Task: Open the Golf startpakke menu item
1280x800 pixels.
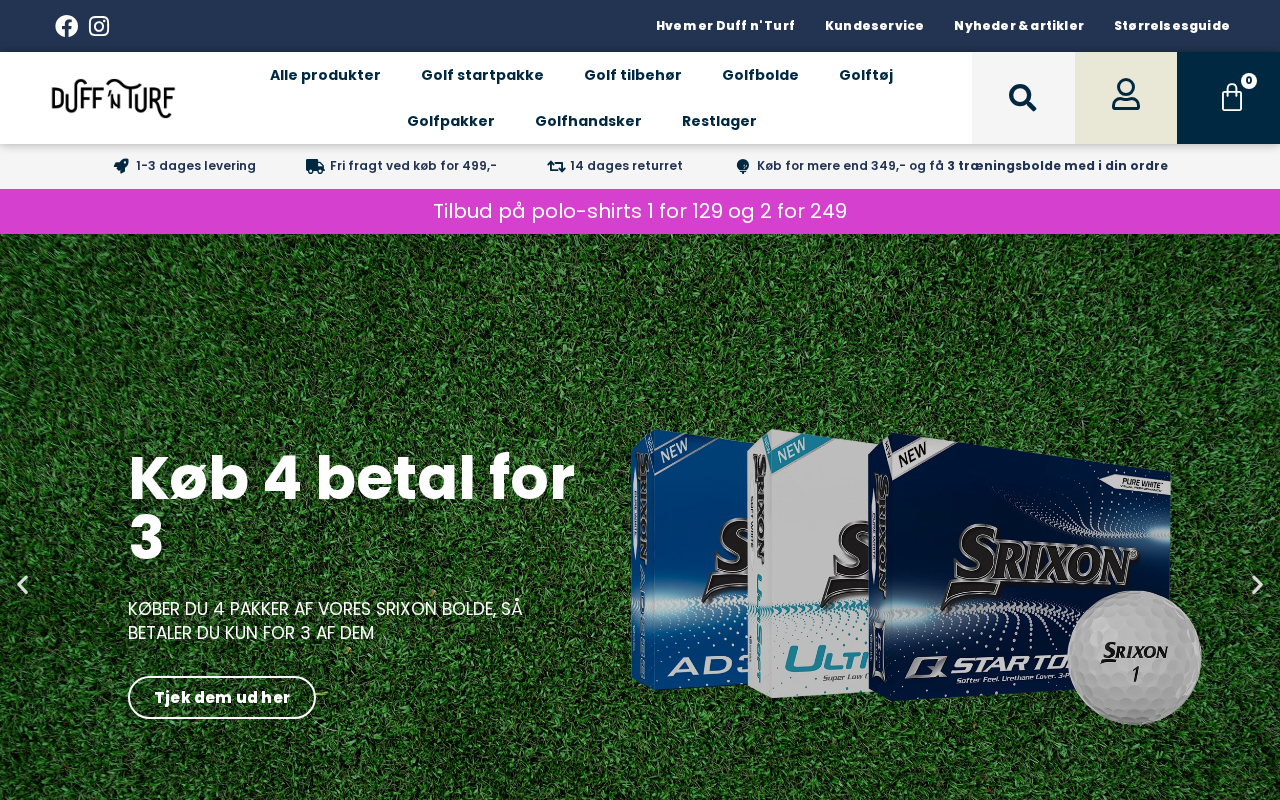Action: 482,75
